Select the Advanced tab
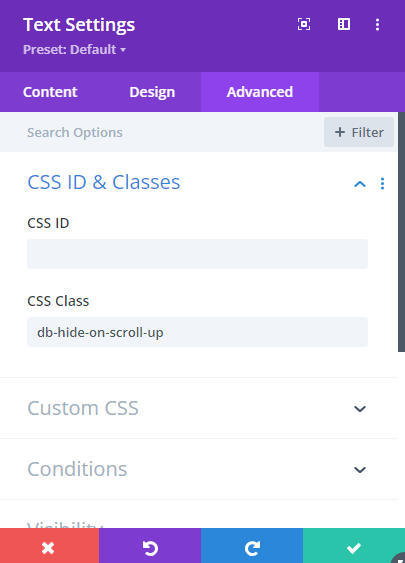Screen dimensions: 405x563 (260, 92)
